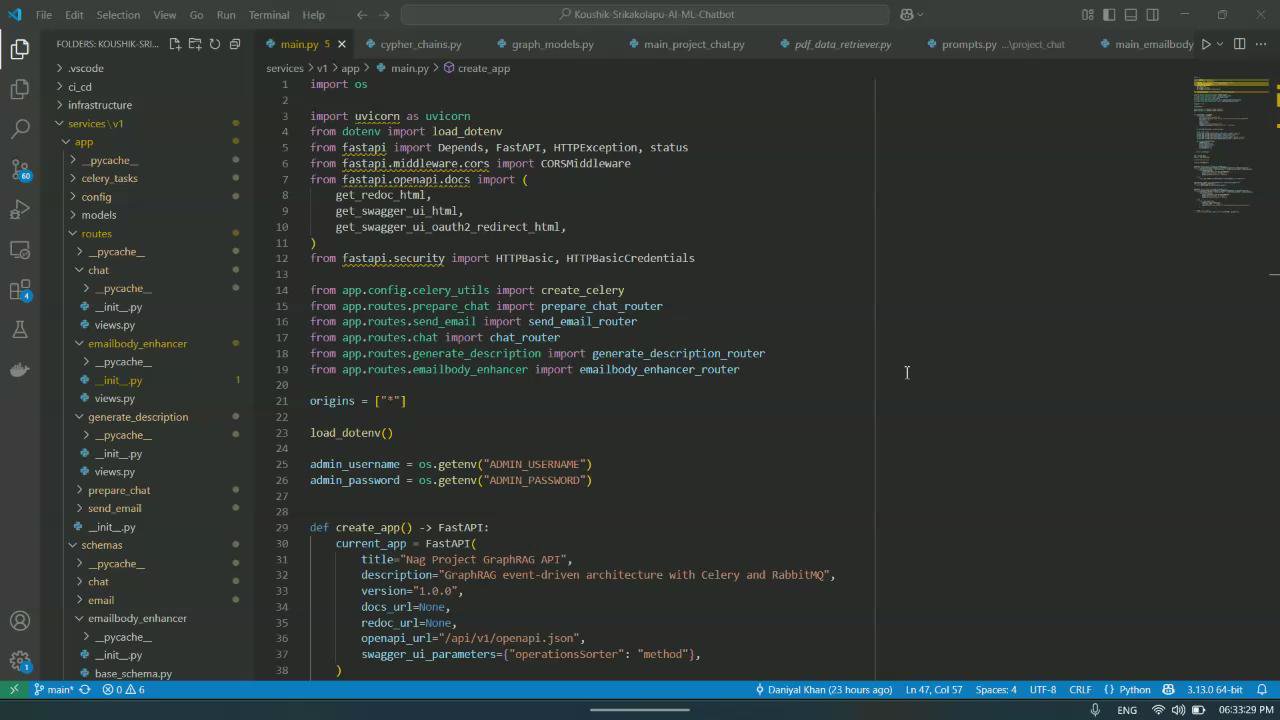Click the command center search box
The width and height of the screenshot is (1280, 720).
pos(645,15)
